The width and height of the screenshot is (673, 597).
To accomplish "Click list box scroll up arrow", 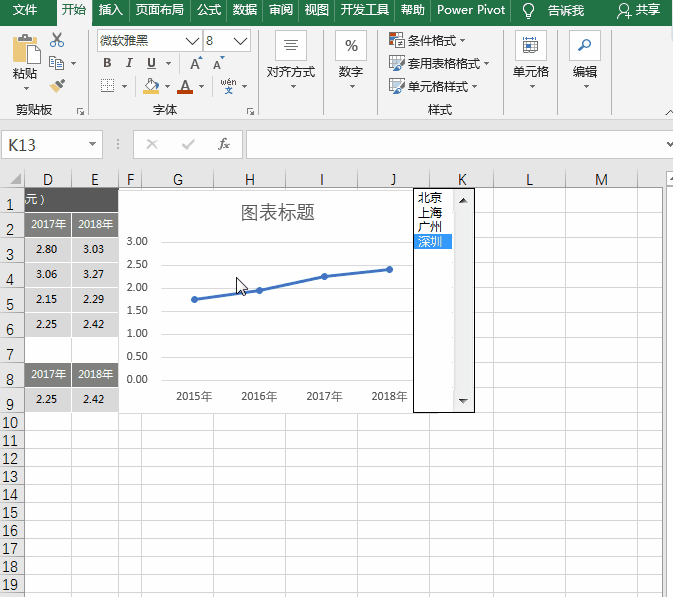I will (x=463, y=200).
